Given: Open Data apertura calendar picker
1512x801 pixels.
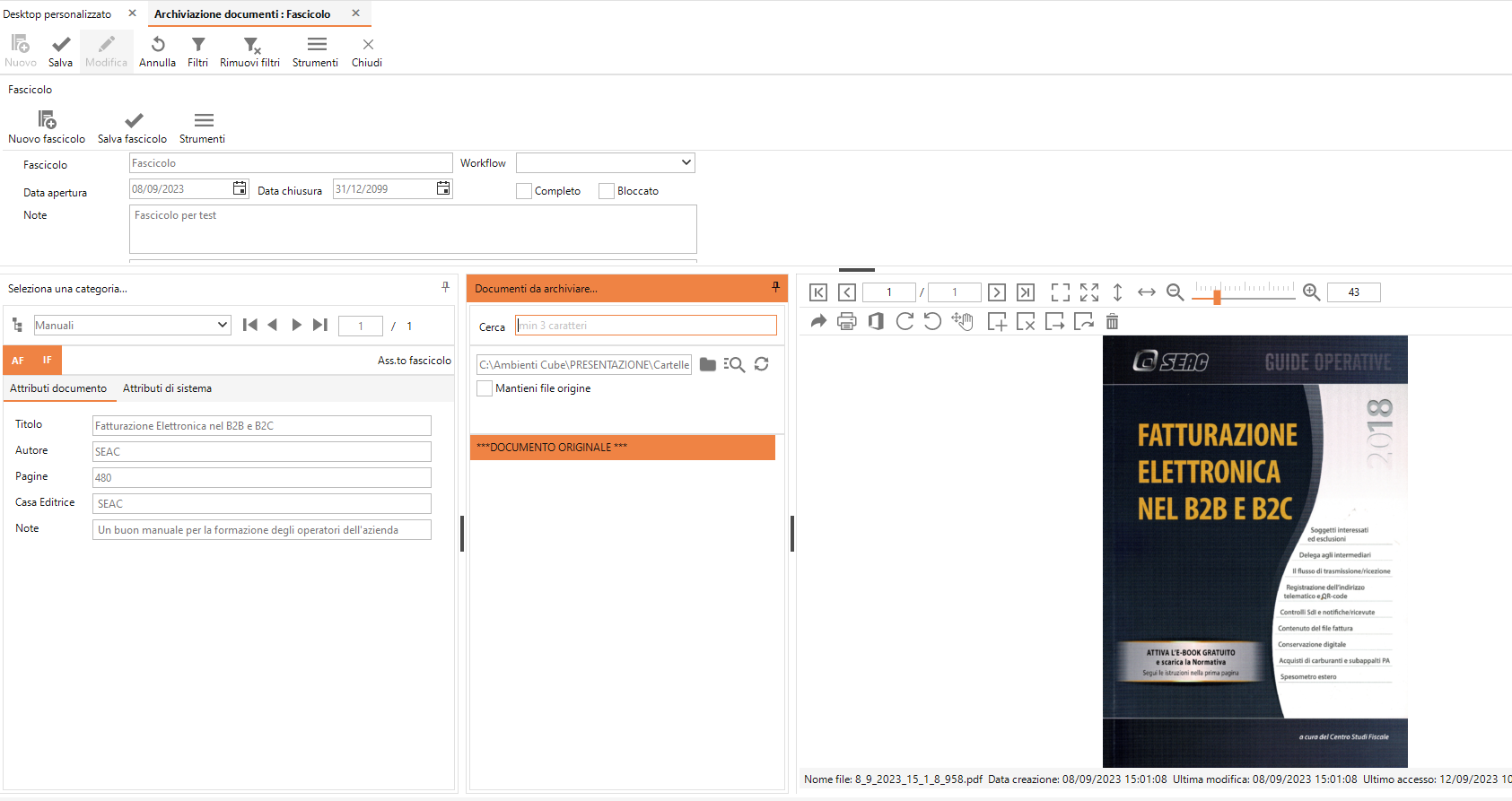Looking at the screenshot, I should pyautogui.click(x=240, y=188).
